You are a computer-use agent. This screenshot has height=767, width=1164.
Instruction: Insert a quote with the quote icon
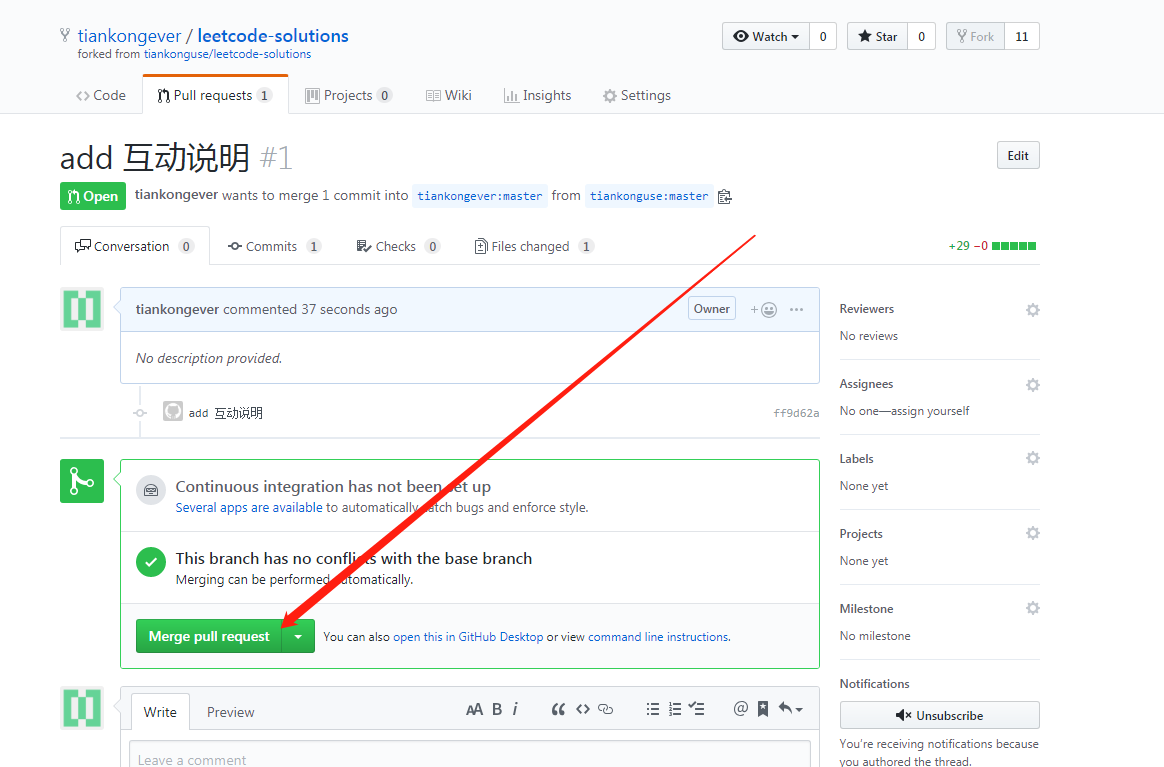[x=558, y=710]
